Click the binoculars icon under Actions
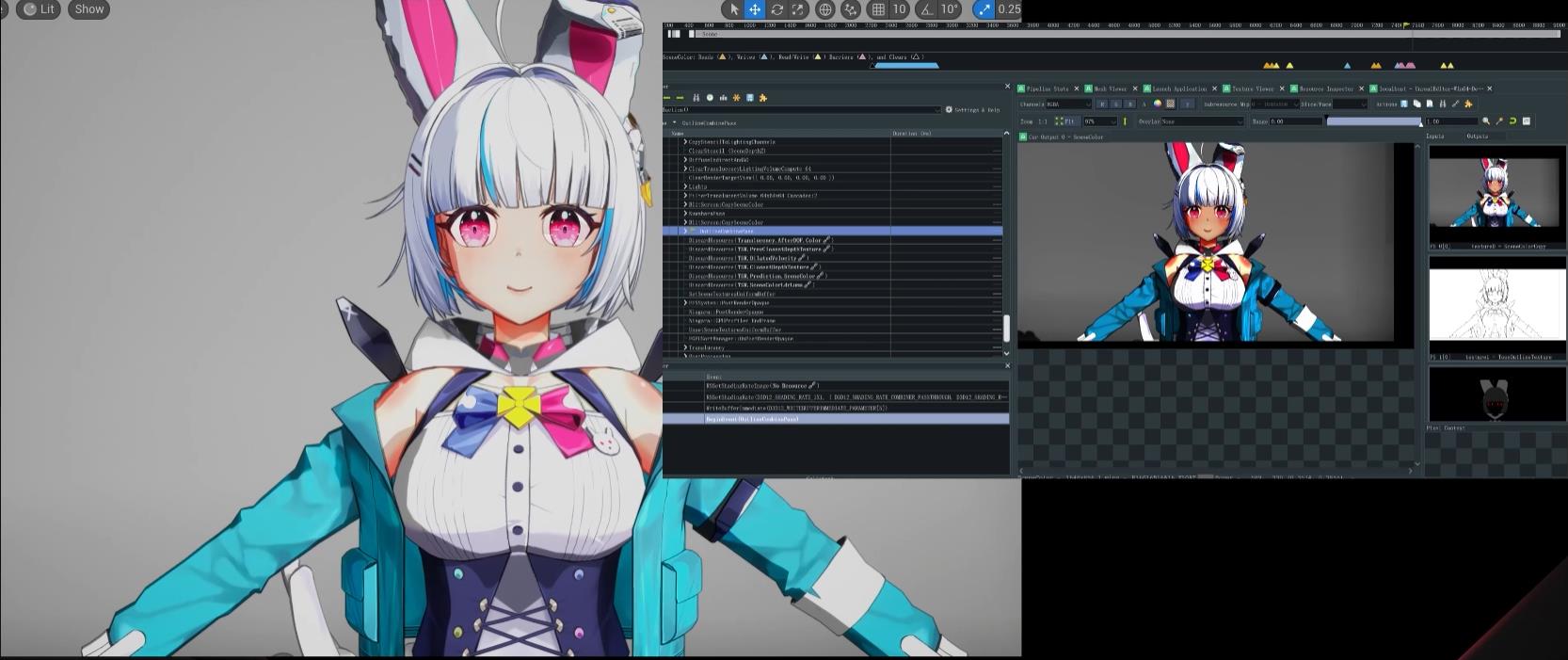 point(1441,105)
